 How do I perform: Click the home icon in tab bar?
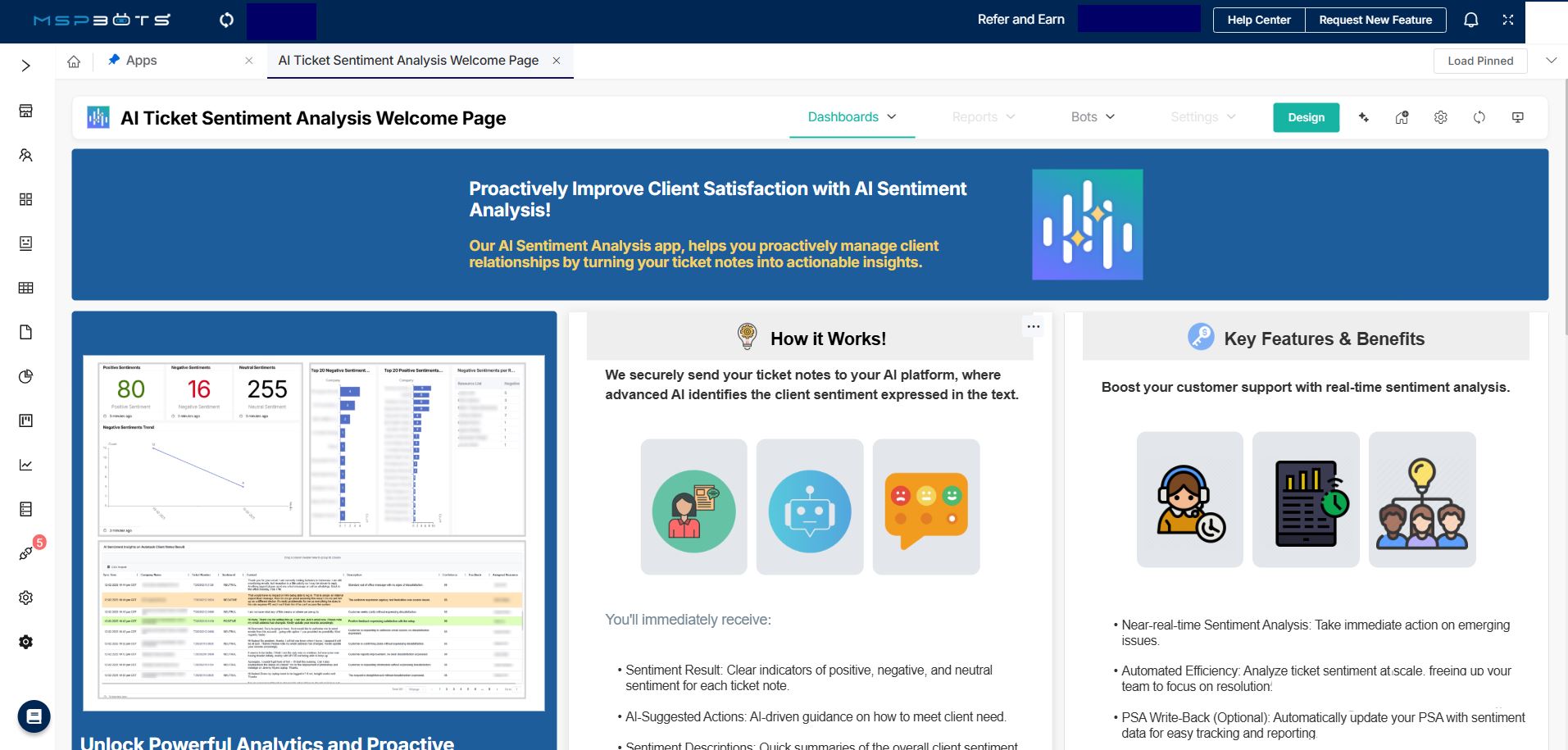pyautogui.click(x=74, y=61)
